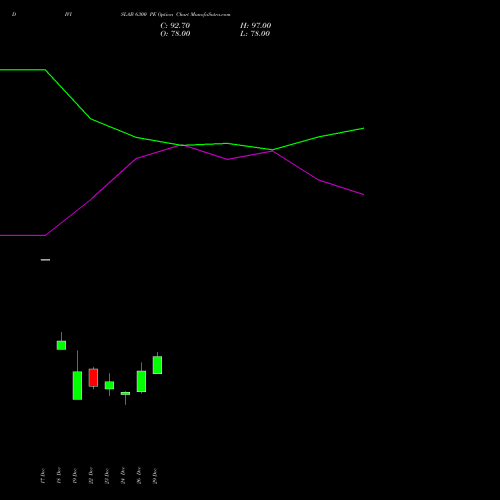
Task: Click the red candlestick on 22 Dec
Action: (x=93, y=378)
